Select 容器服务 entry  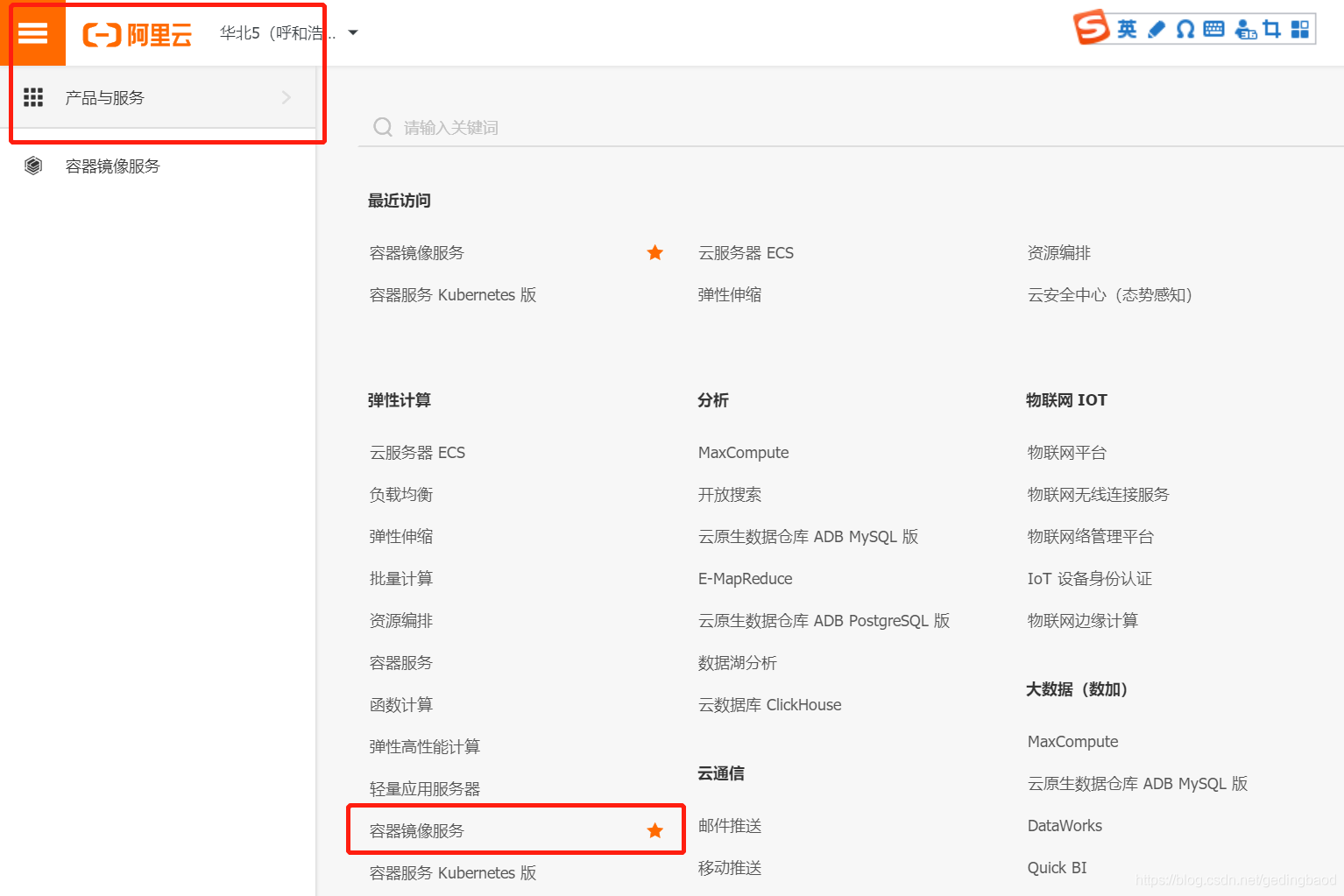pos(401,663)
